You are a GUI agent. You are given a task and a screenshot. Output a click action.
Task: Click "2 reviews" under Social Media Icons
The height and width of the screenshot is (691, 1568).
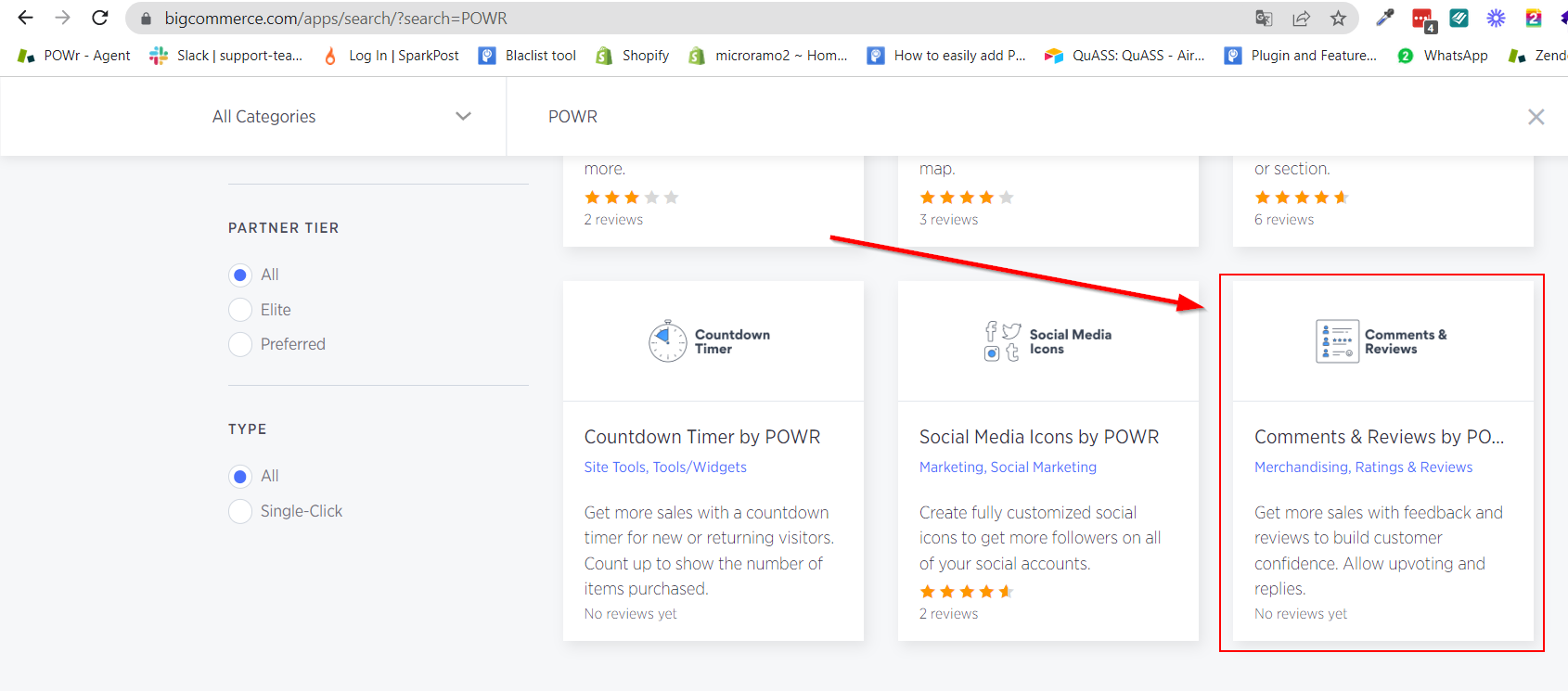948,614
